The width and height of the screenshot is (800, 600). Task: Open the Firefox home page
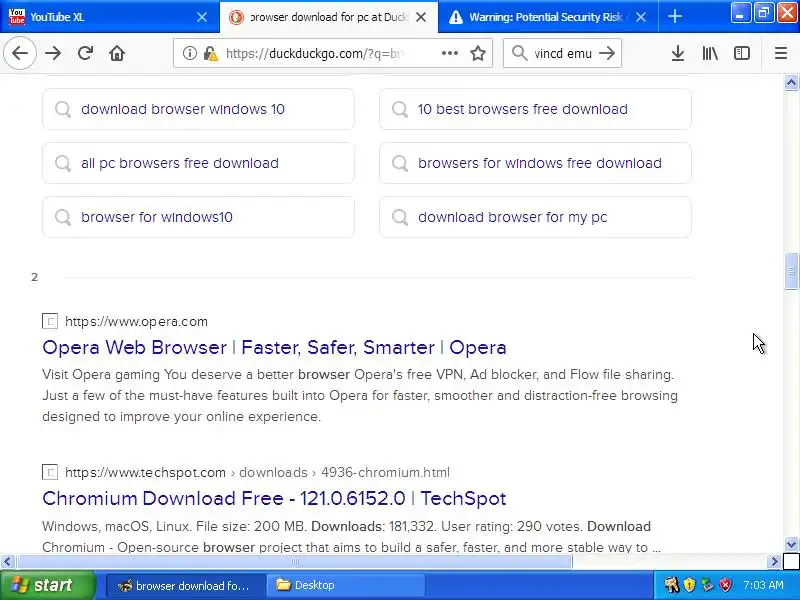(117, 53)
